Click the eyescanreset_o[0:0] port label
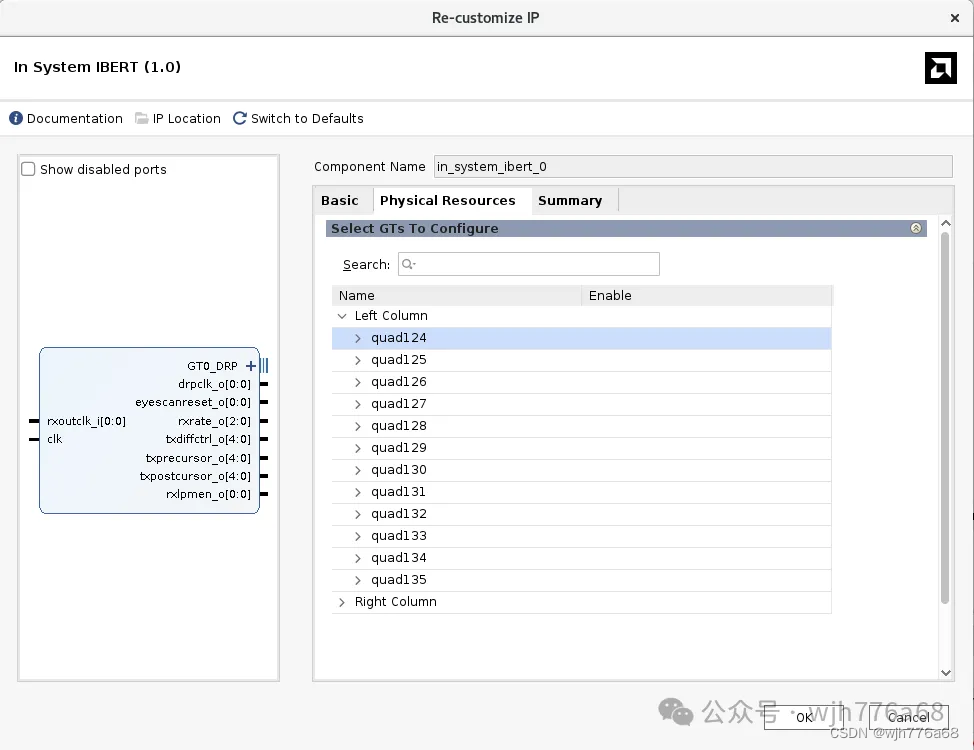 tap(193, 403)
